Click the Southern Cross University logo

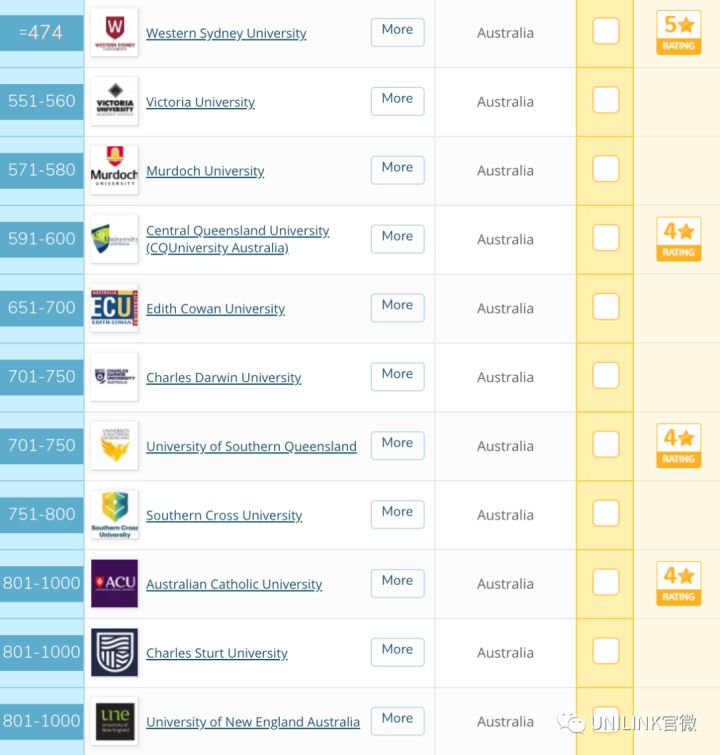pyautogui.click(x=115, y=514)
